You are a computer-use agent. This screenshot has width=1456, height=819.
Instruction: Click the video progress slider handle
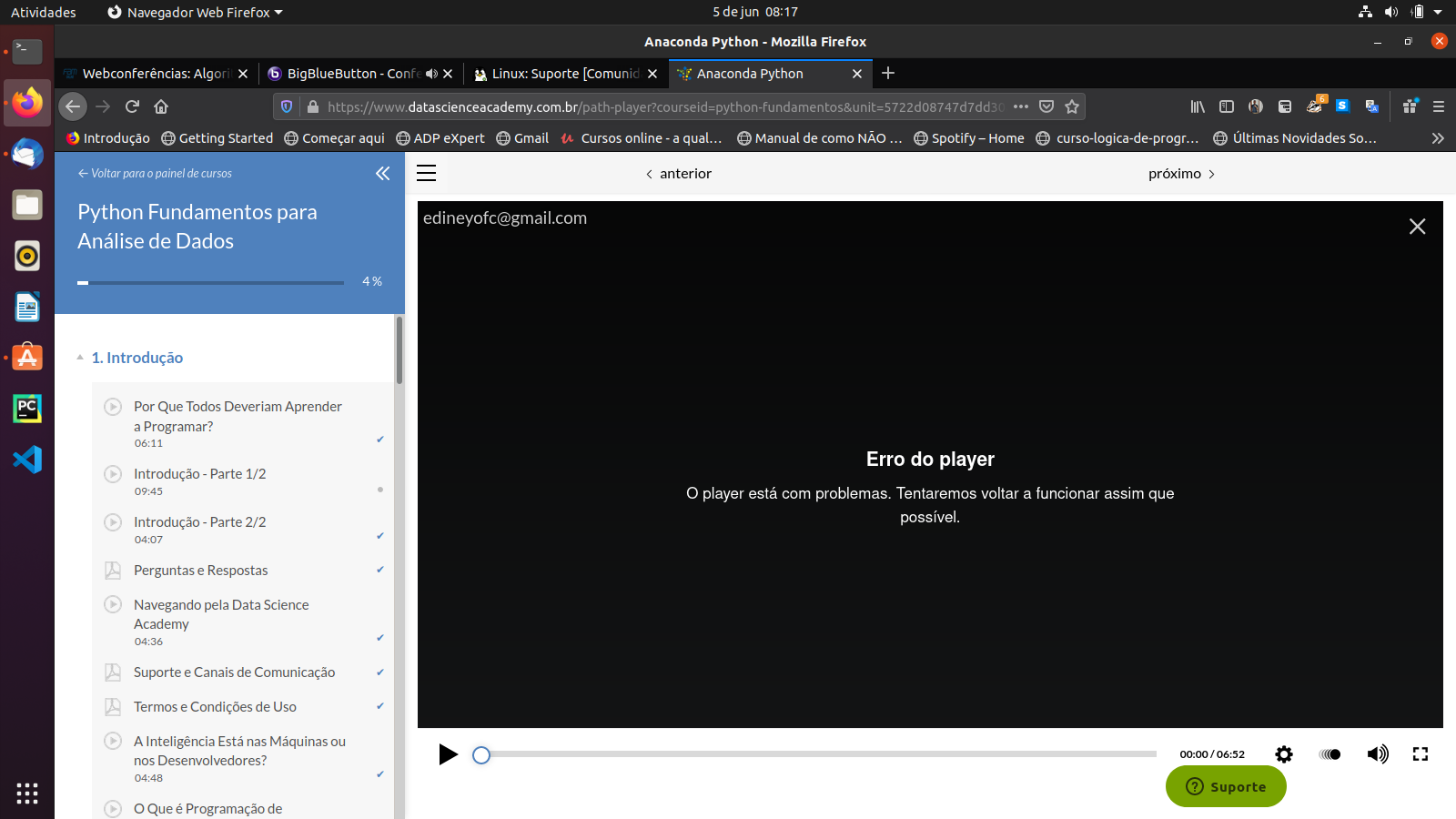click(481, 754)
